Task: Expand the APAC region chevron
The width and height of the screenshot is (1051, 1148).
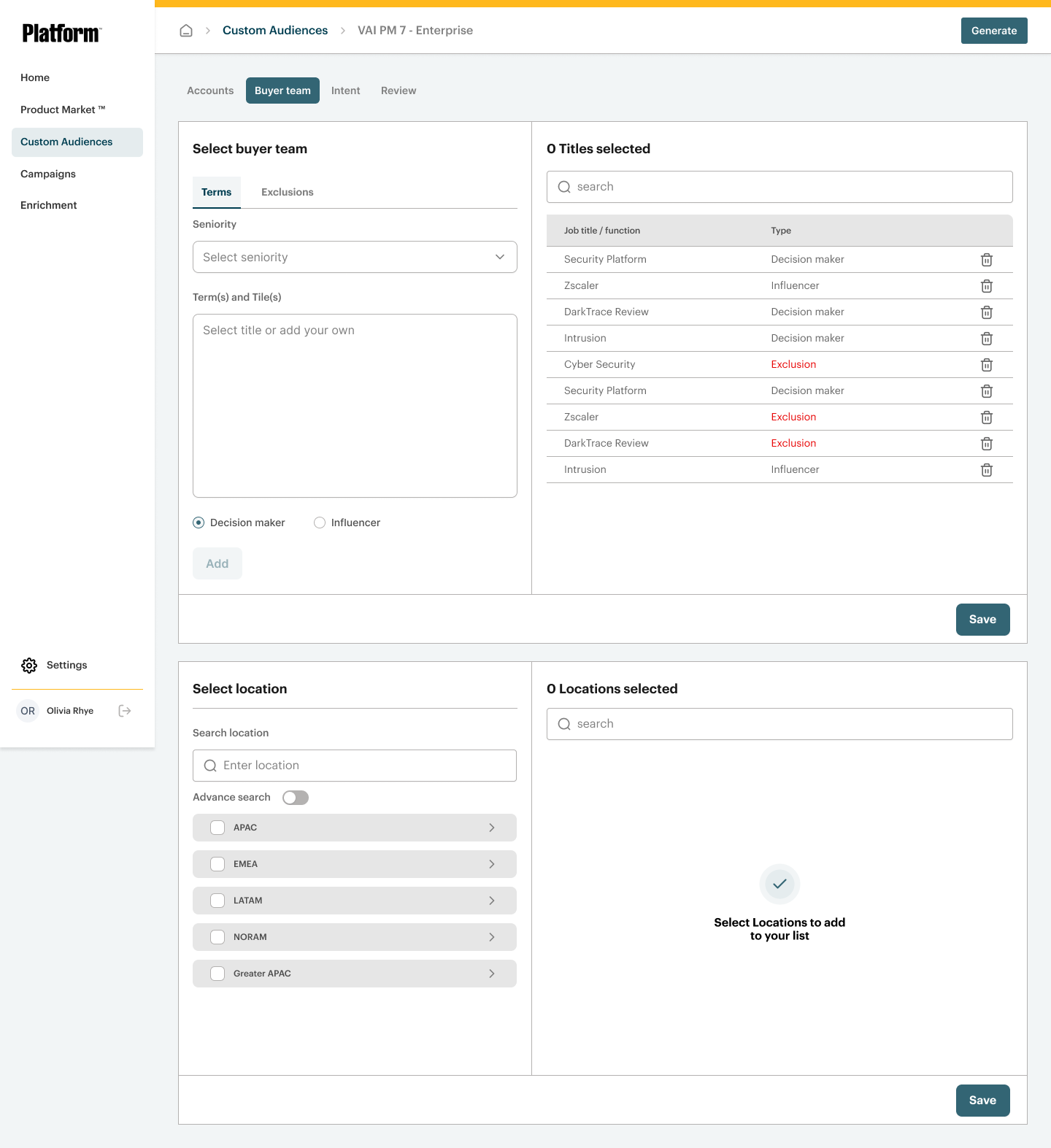Action: point(491,828)
